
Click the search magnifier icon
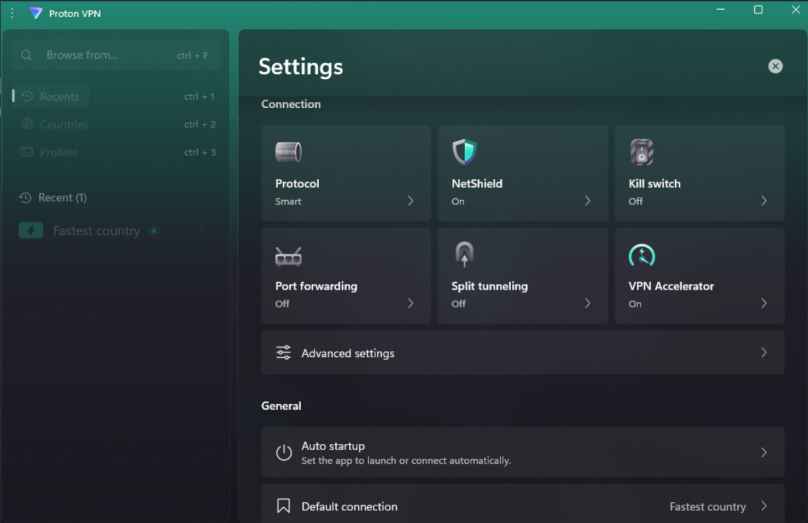[26, 55]
